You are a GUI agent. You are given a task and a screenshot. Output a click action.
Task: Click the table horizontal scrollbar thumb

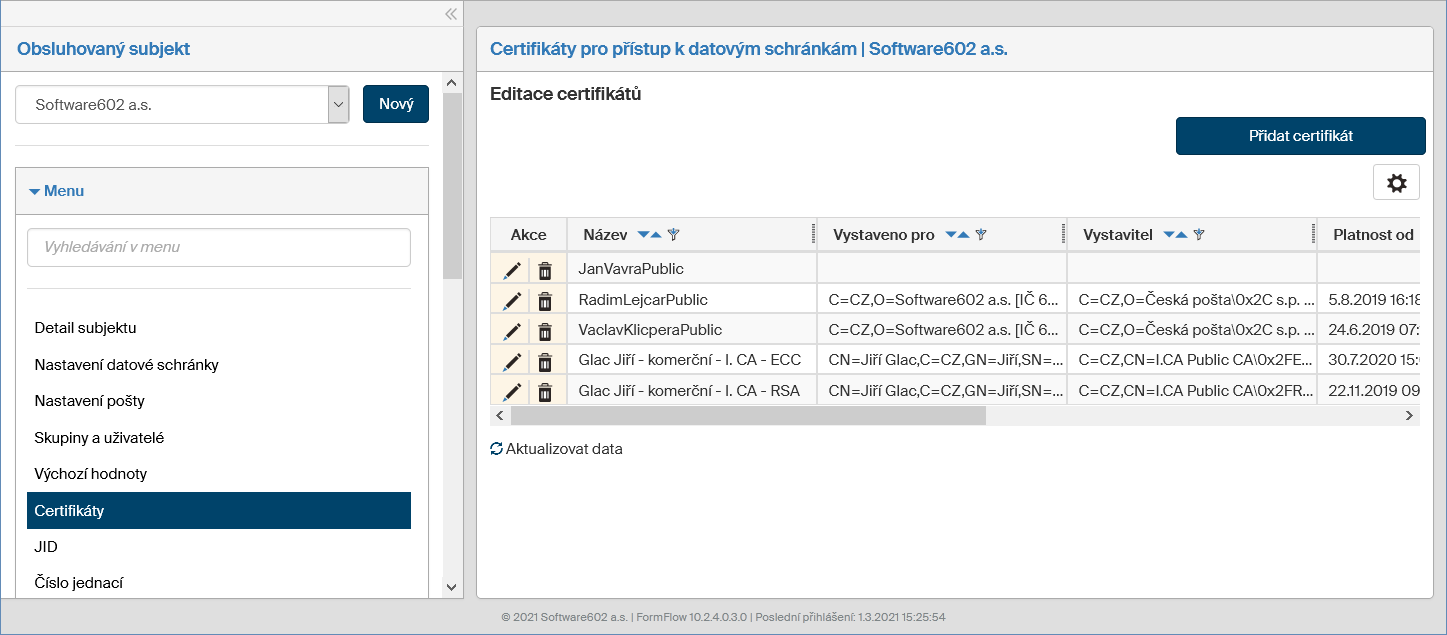click(x=748, y=416)
